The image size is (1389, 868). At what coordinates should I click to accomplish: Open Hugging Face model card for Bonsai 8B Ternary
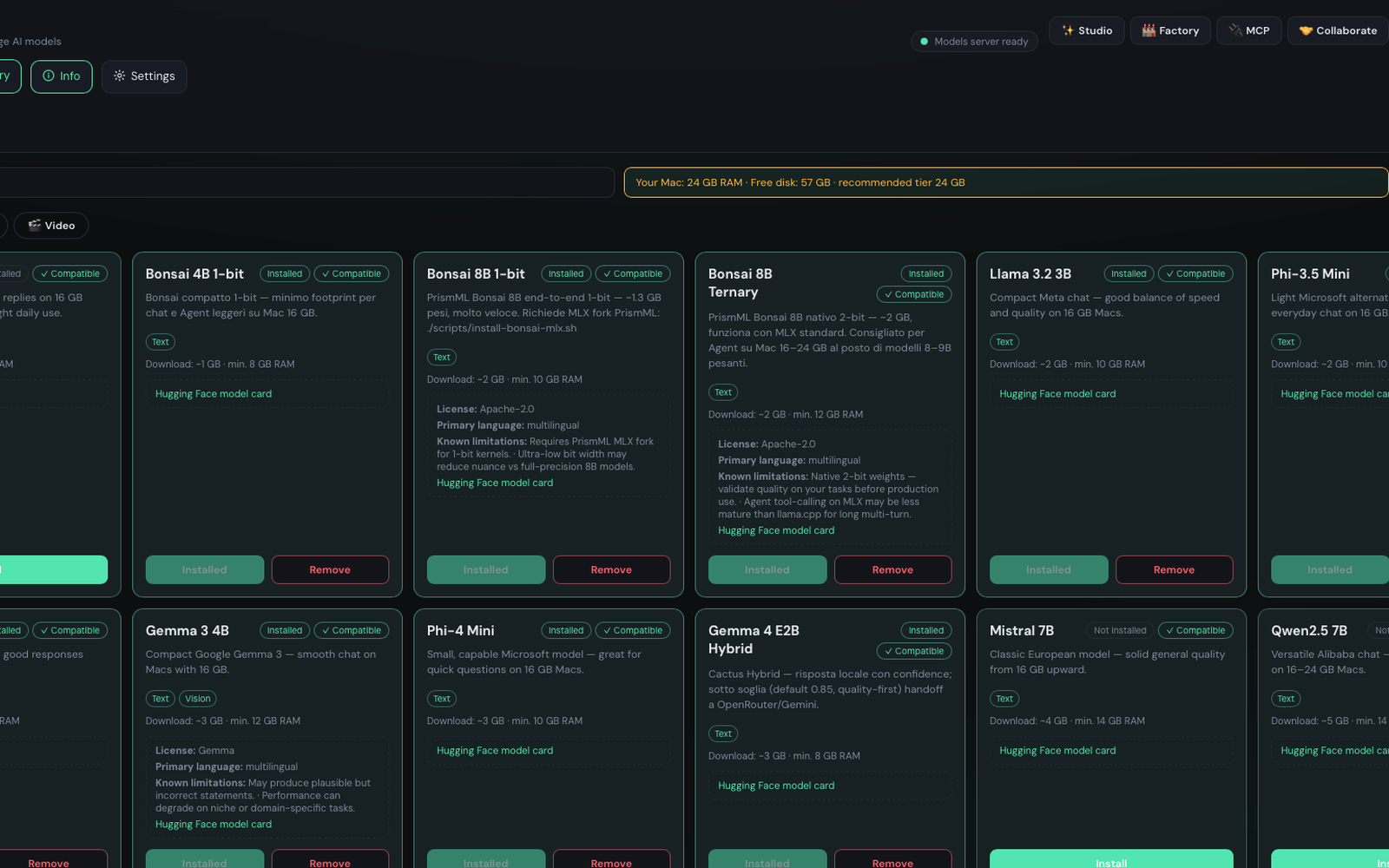pyautogui.click(x=776, y=530)
